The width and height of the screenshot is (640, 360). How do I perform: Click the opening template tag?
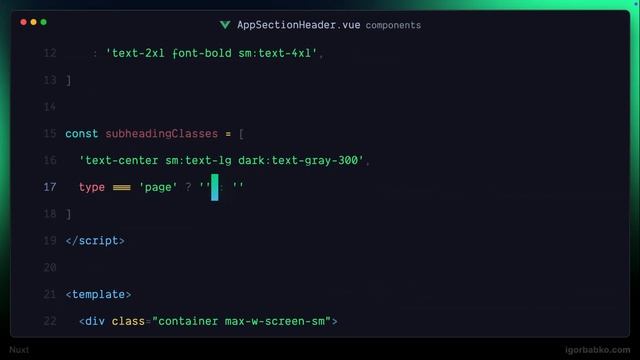pyautogui.click(x=98, y=294)
